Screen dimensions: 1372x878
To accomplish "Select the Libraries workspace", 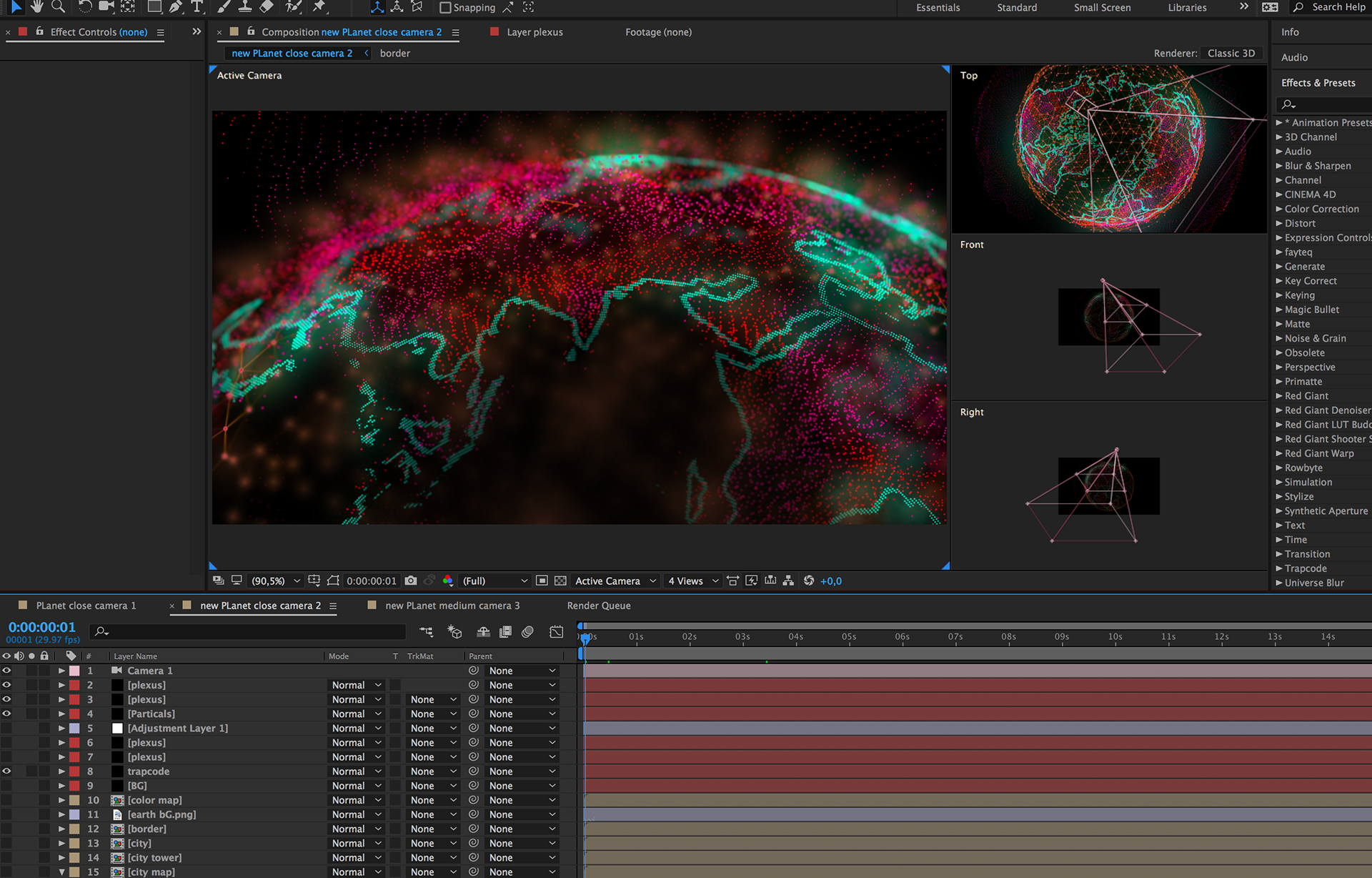I will tap(1187, 8).
